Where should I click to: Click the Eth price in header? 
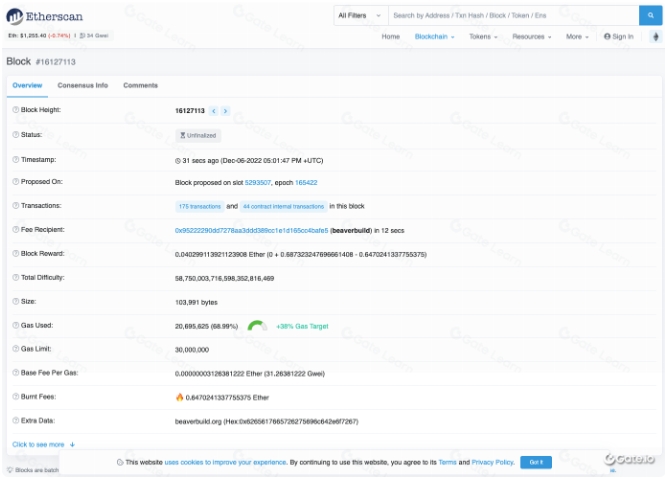coord(39,36)
